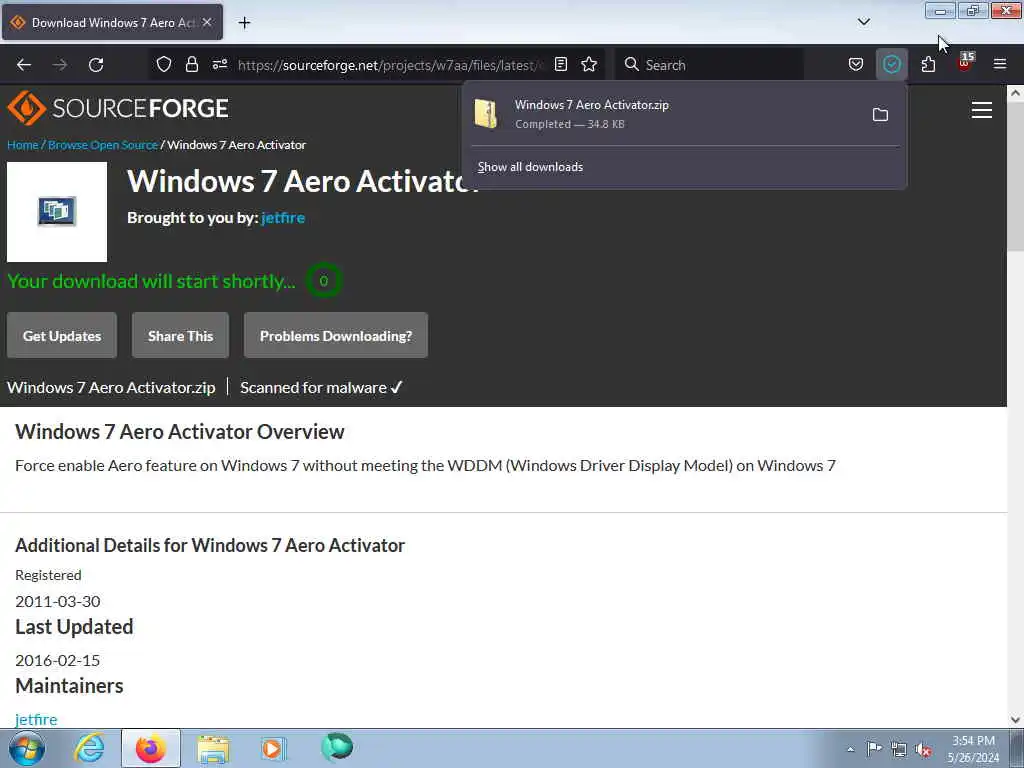
Task: Open the Windows Start button
Action: tap(27, 748)
